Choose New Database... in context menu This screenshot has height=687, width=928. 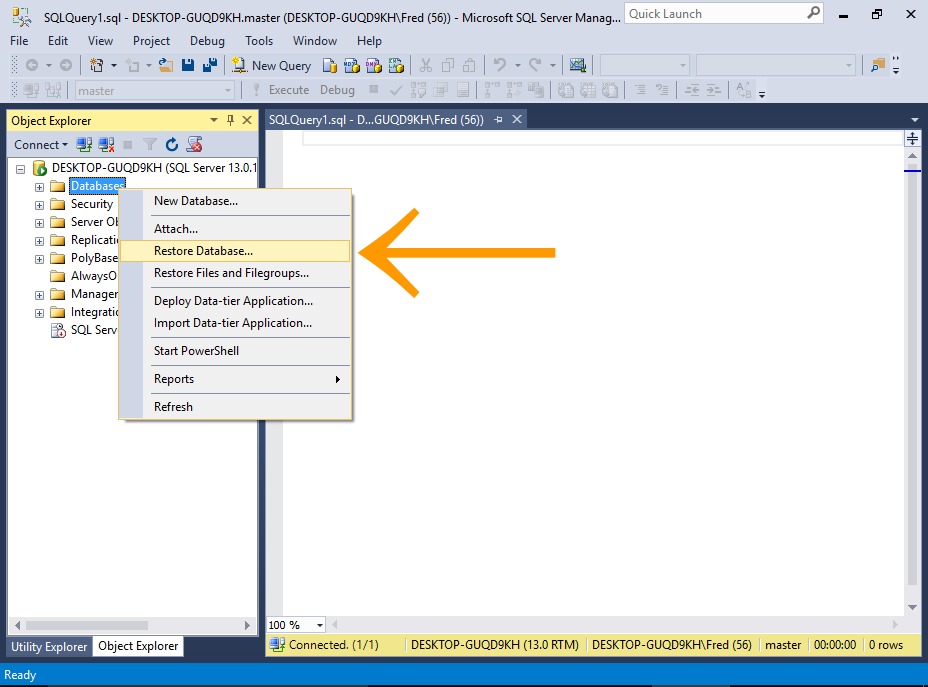(195, 201)
